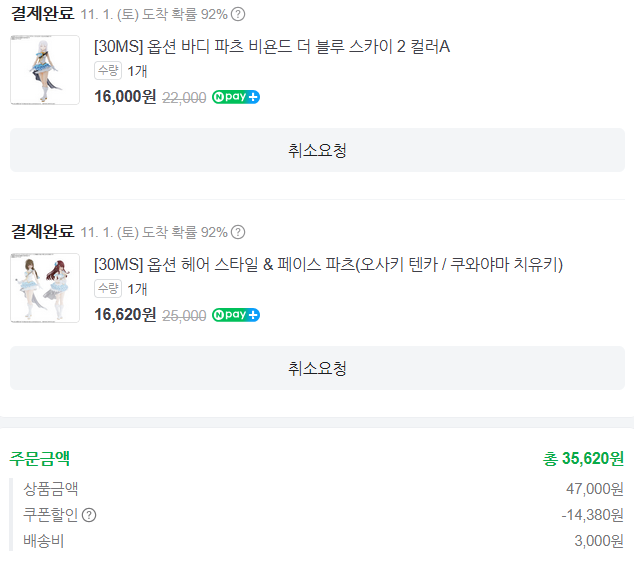Click help icon beside second 도착 확률 92%
The width and height of the screenshot is (634, 570).
pos(238,232)
